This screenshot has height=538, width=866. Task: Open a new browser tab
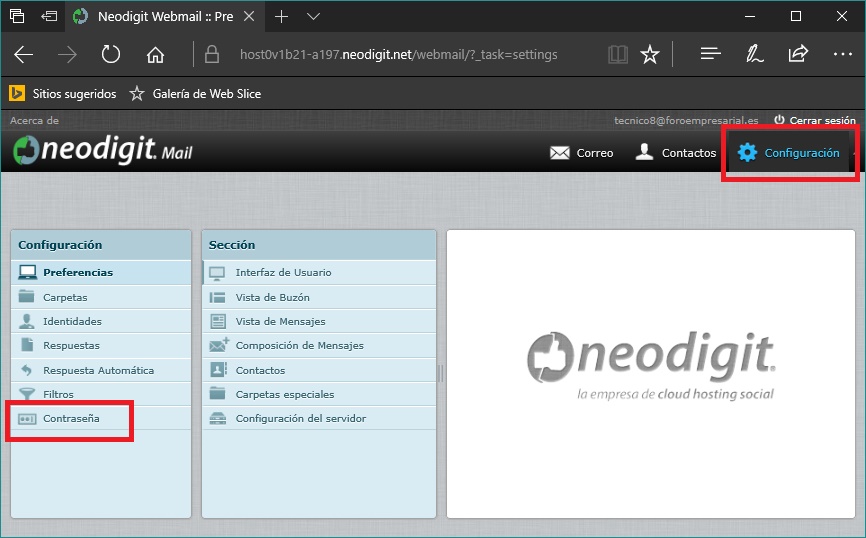coord(281,17)
